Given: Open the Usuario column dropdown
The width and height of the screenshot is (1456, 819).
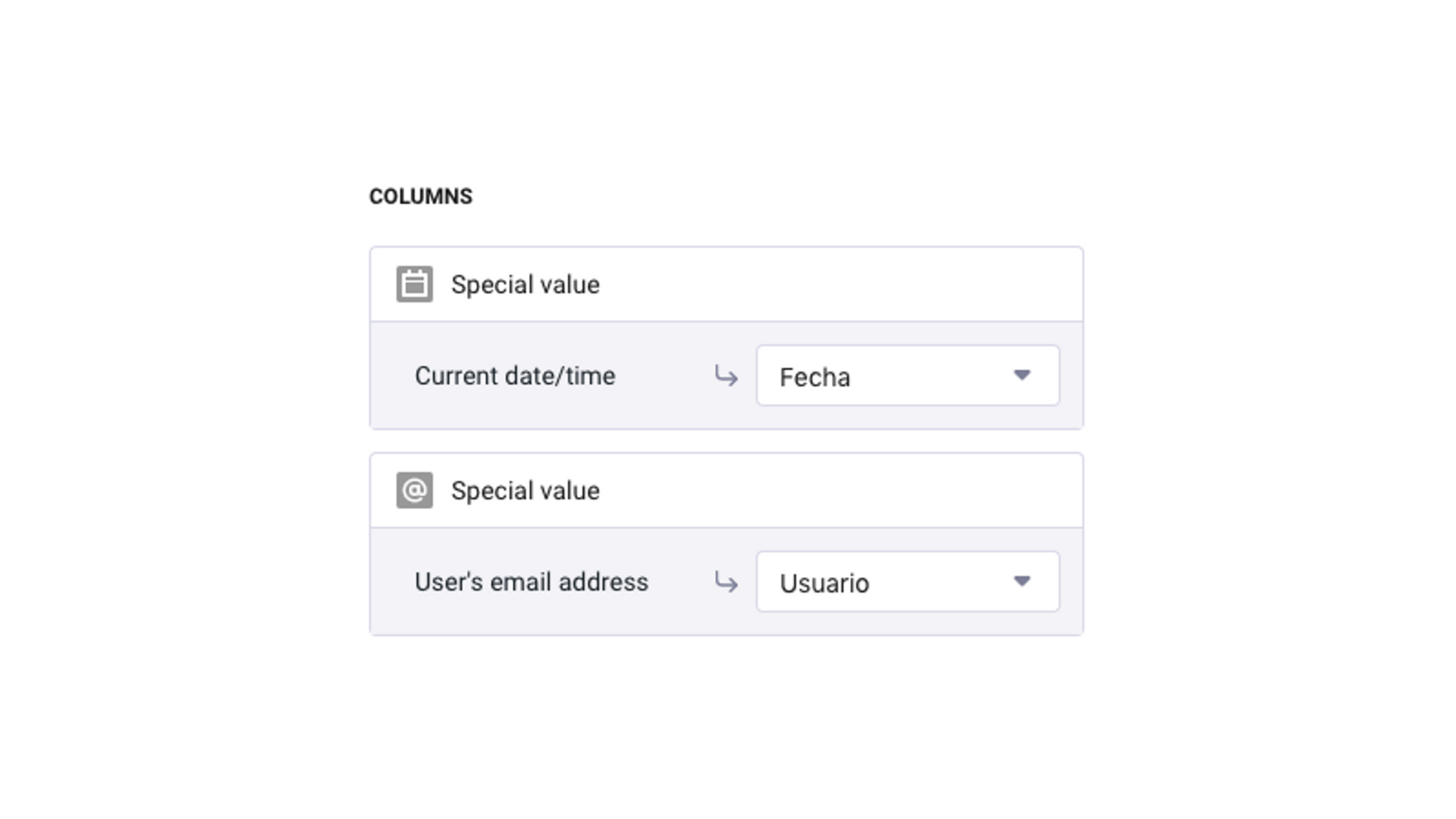Looking at the screenshot, I should click(x=908, y=582).
